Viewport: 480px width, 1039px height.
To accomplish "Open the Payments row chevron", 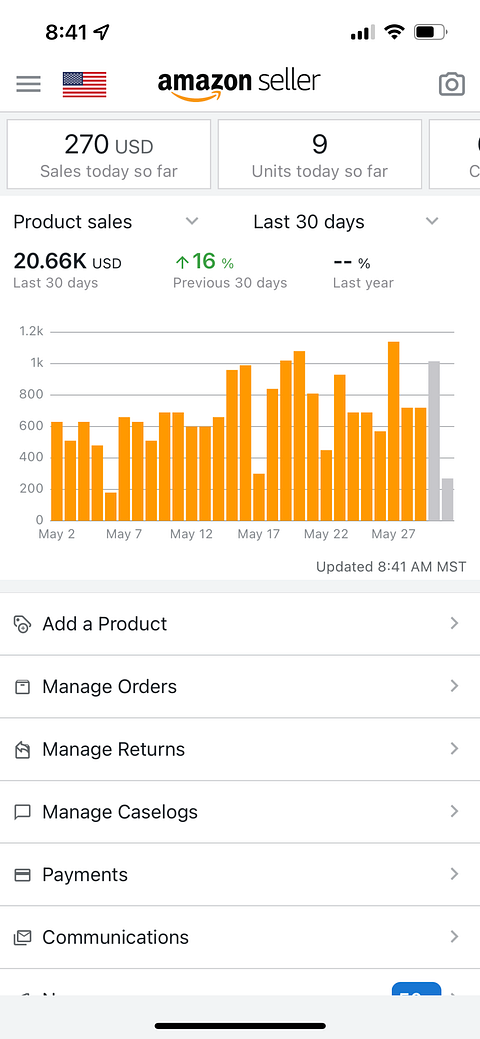I will click(454, 875).
